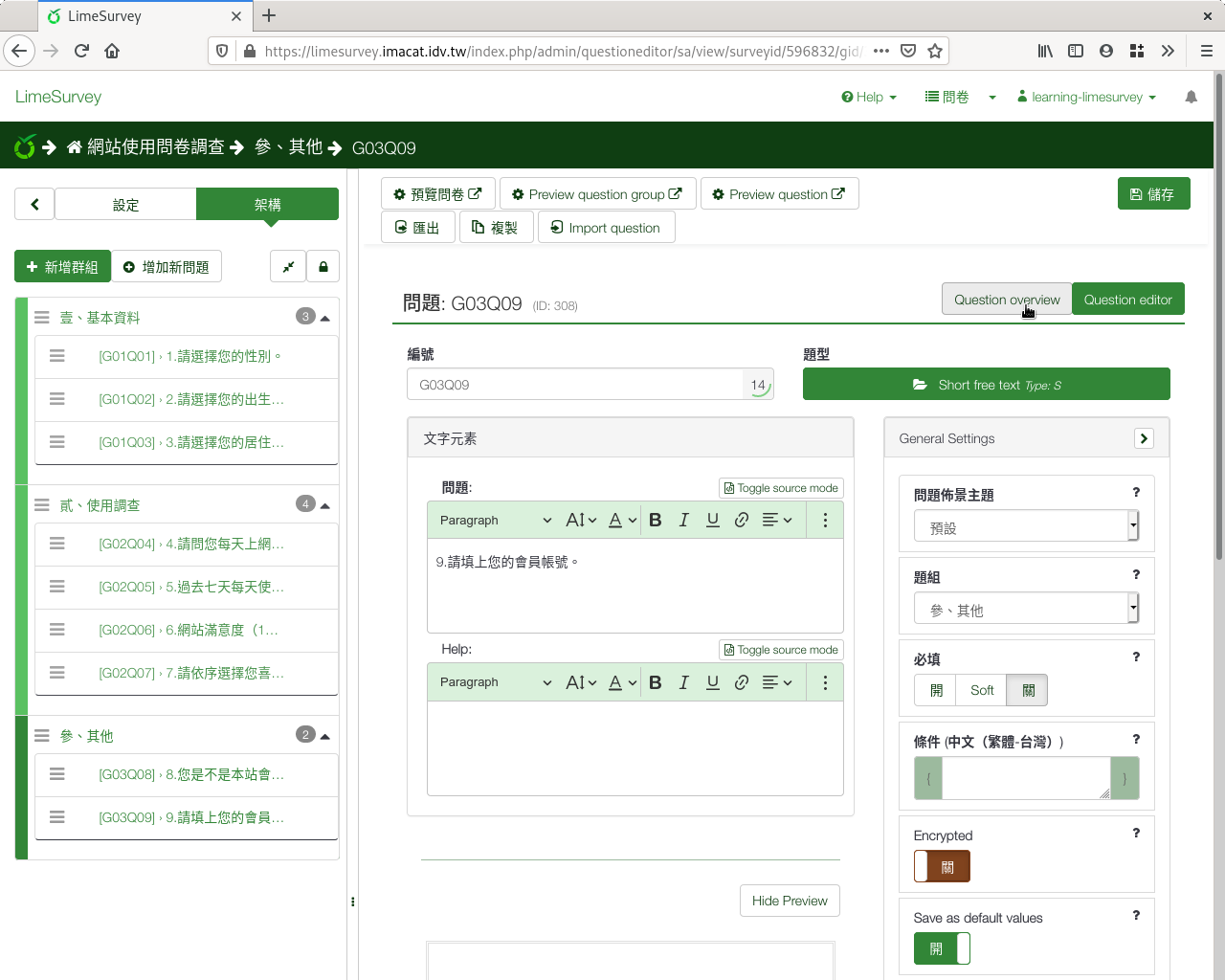Open the learning-limesurvey user menu

point(1086,97)
